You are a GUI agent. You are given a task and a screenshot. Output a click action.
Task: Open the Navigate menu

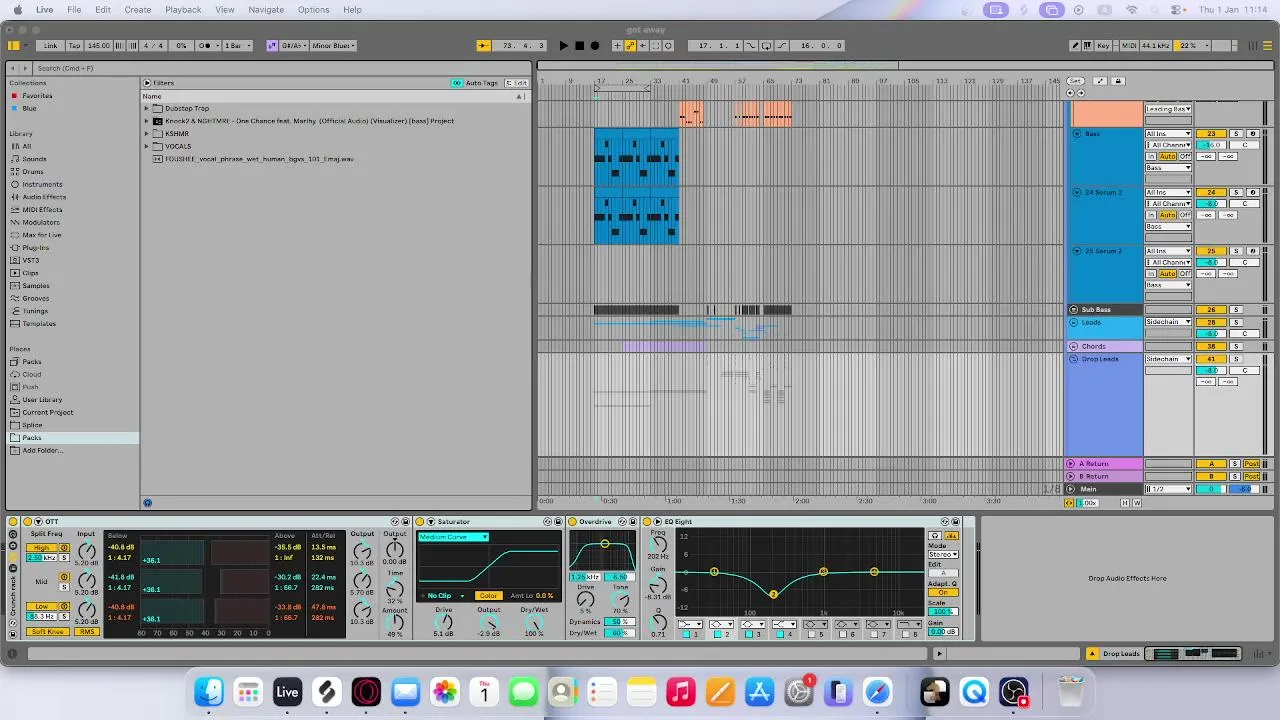pyautogui.click(x=266, y=9)
